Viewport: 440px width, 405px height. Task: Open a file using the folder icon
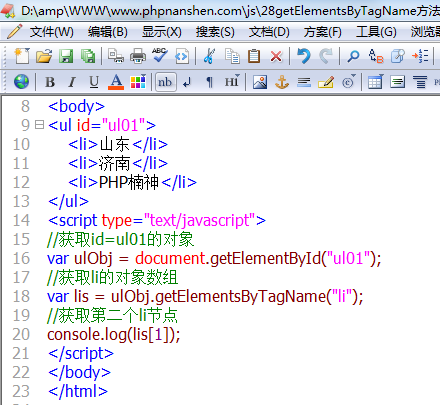point(44,56)
